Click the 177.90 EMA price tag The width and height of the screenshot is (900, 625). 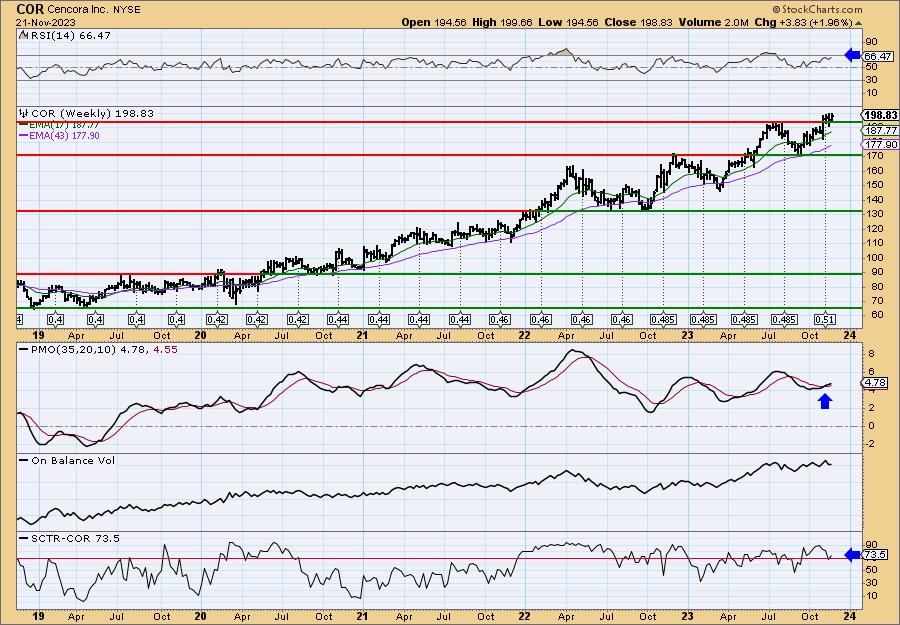click(x=881, y=145)
